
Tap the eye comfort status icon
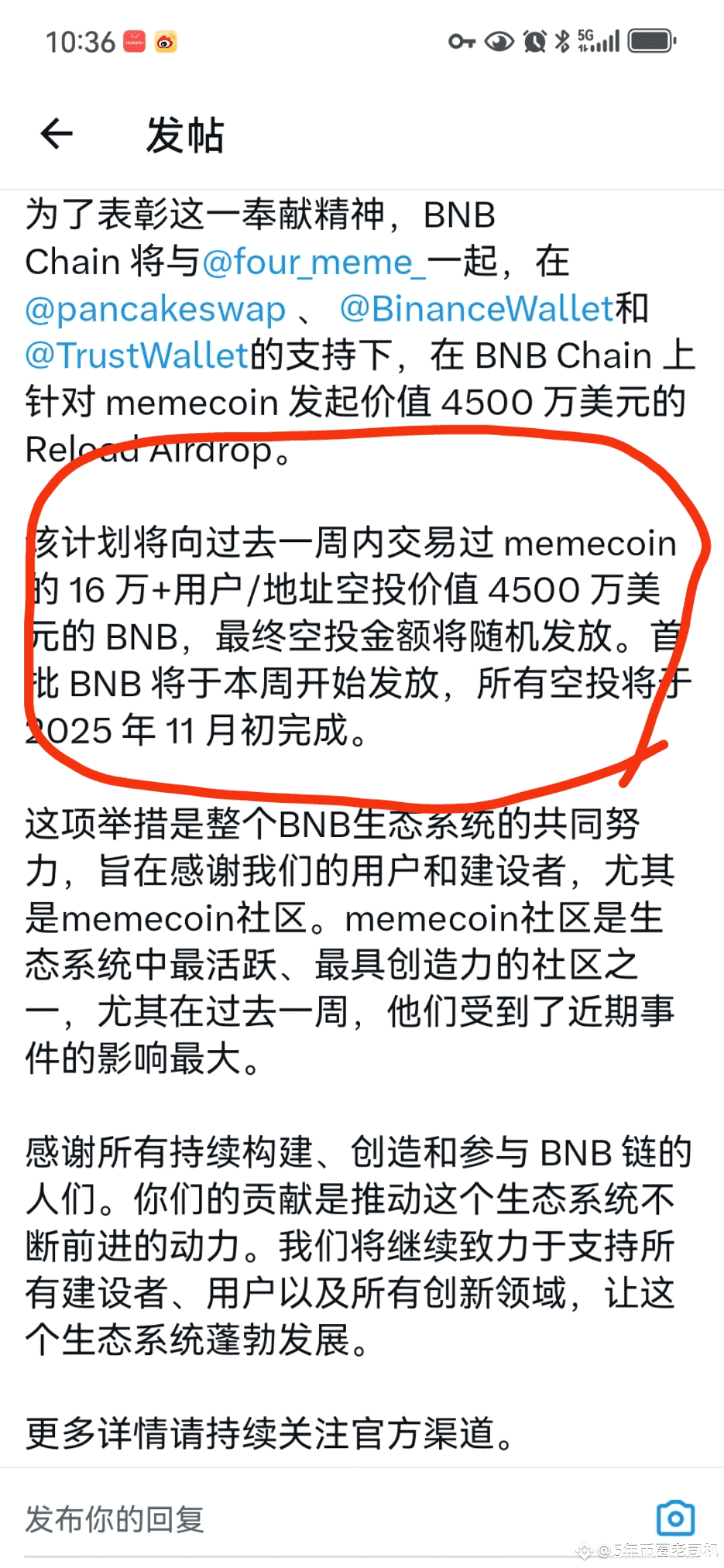pos(499,42)
